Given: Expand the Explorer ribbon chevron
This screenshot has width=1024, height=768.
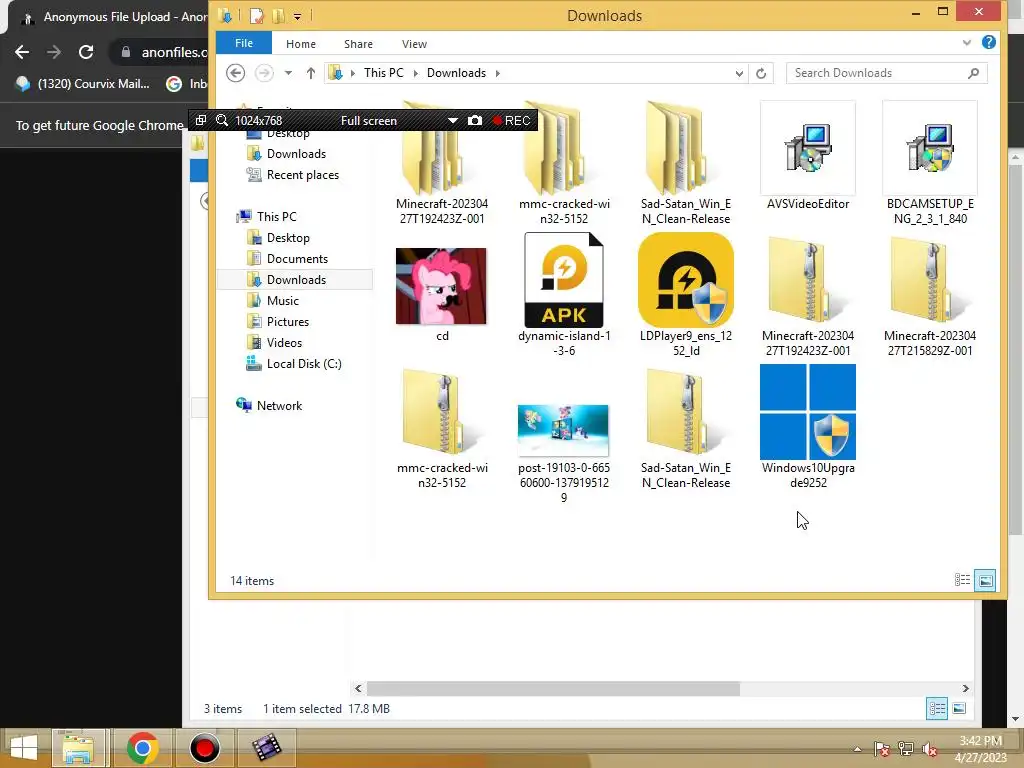Looking at the screenshot, I should coord(967,43).
